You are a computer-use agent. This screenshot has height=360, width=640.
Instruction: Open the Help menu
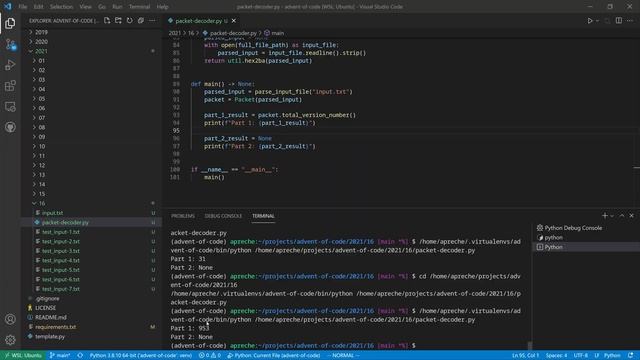tap(162, 7)
